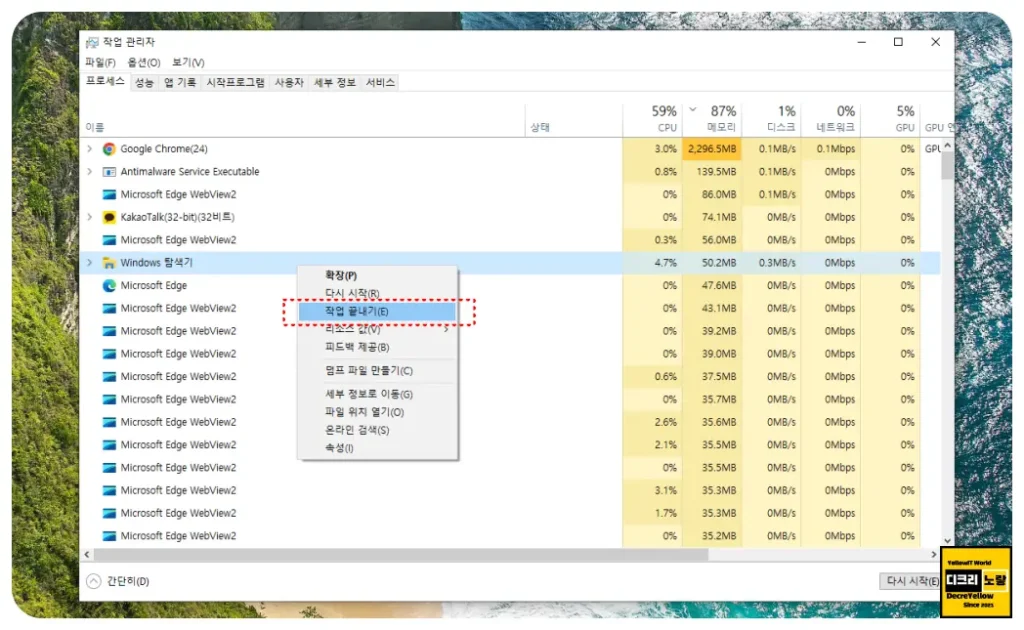Click the vertical scrollbar up arrow
Image resolution: width=1024 pixels, height=630 pixels.
coord(947,146)
